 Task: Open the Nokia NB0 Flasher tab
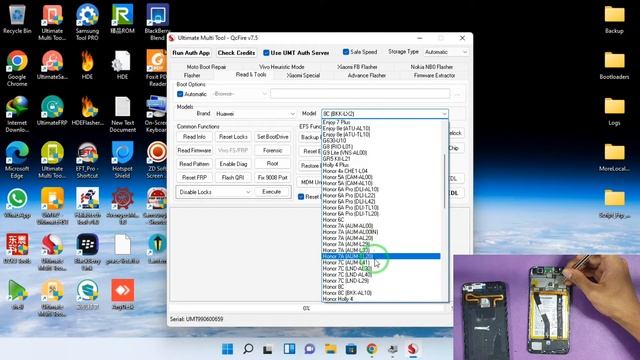pos(431,67)
